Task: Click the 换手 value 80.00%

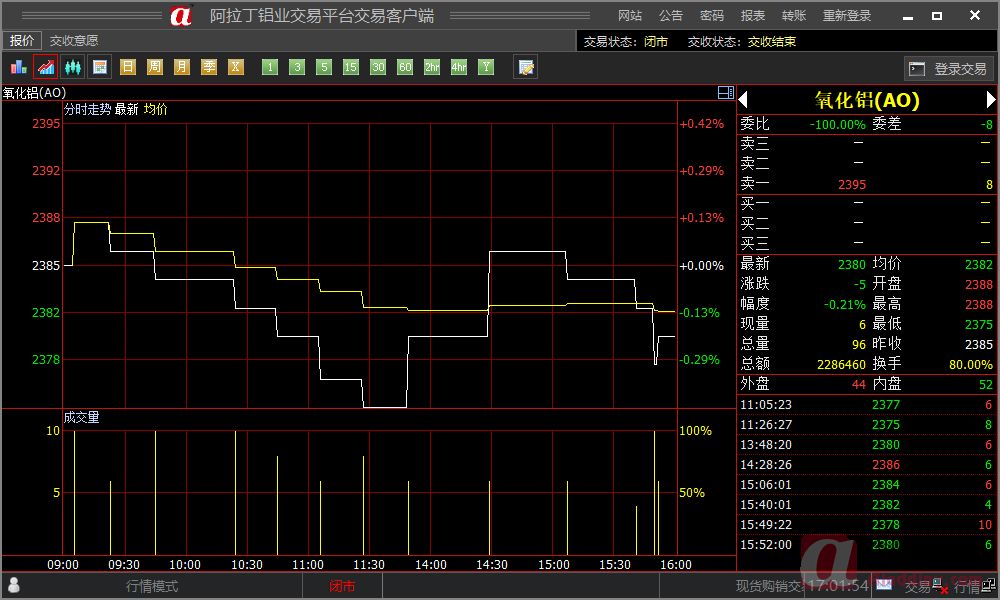Action: (x=971, y=364)
